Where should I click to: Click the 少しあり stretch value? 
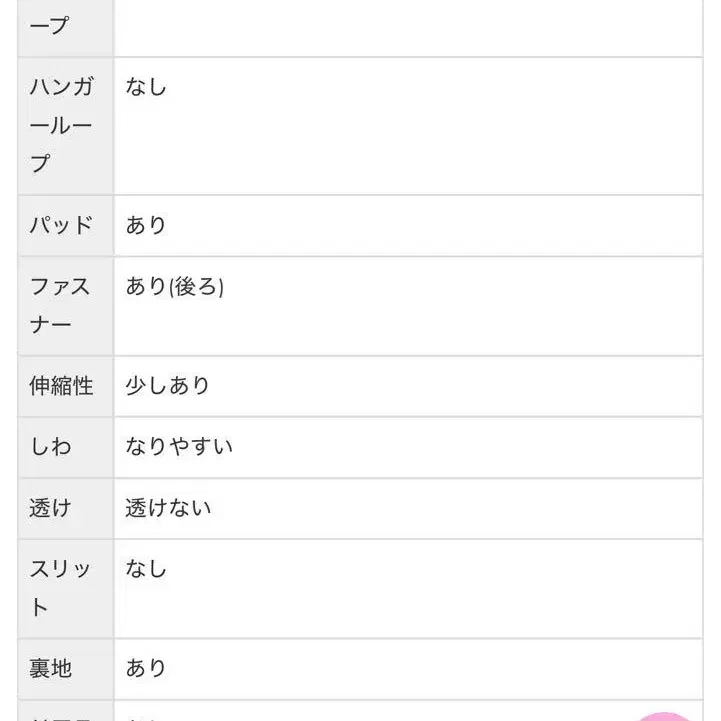point(167,385)
